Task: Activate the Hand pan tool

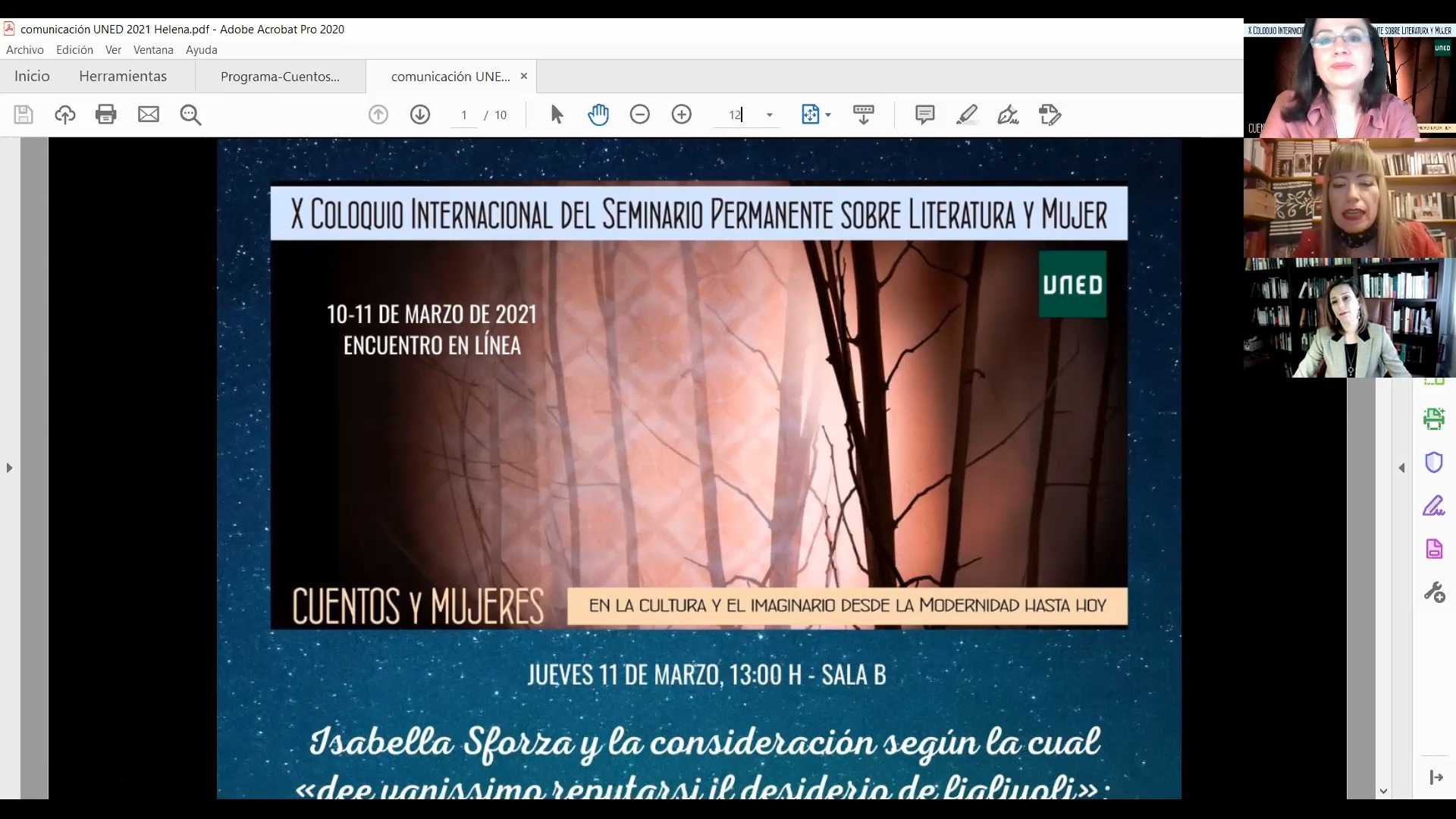Action: click(x=598, y=115)
